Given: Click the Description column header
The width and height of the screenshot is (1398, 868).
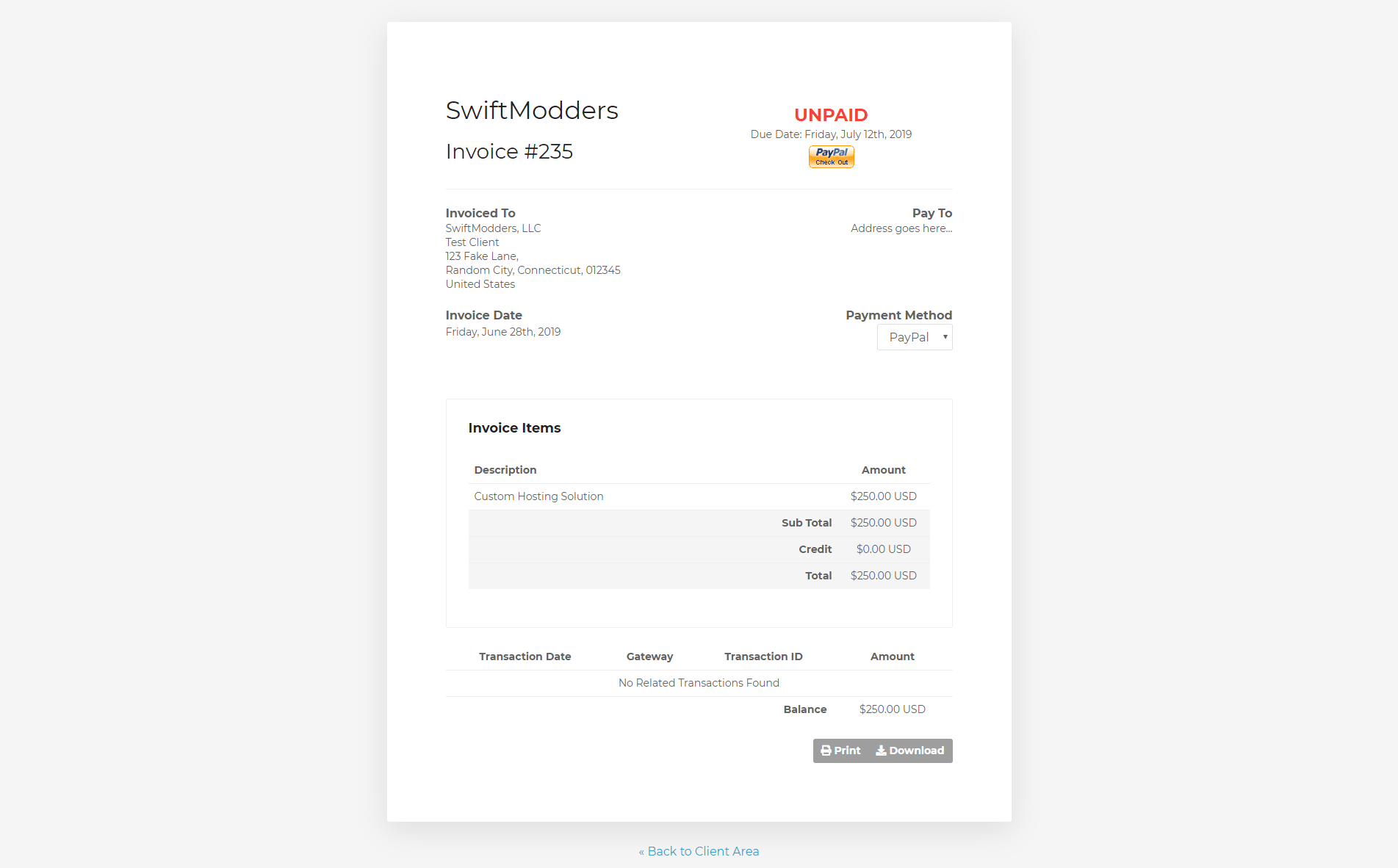Looking at the screenshot, I should pos(505,470).
